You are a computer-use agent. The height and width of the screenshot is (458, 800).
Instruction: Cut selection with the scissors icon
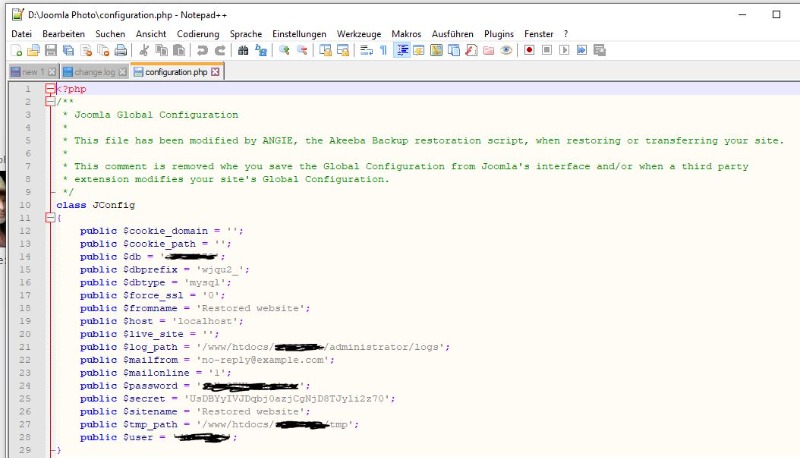coord(144,50)
